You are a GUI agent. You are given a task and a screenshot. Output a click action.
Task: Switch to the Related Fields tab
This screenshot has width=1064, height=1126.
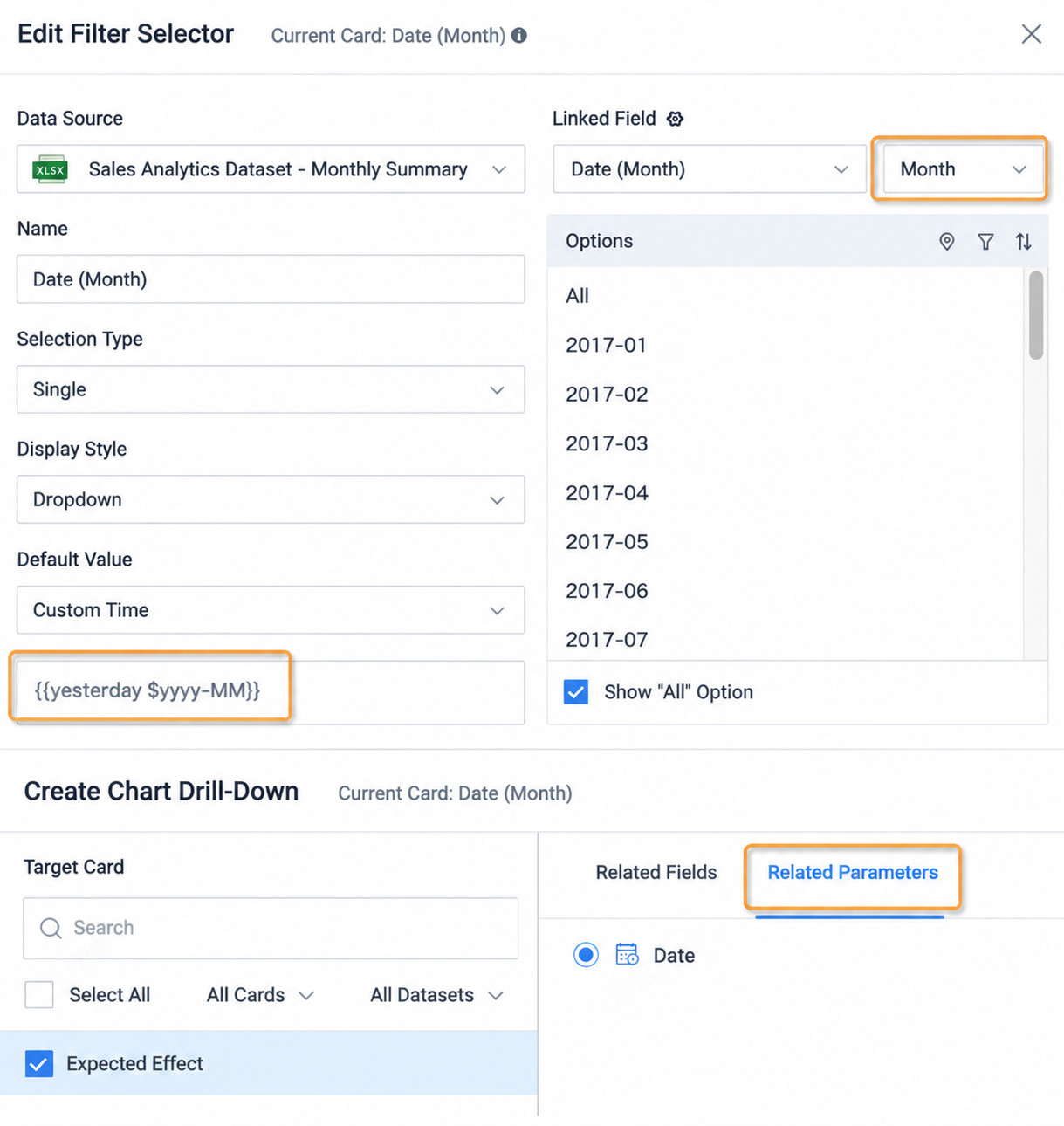[x=656, y=872]
